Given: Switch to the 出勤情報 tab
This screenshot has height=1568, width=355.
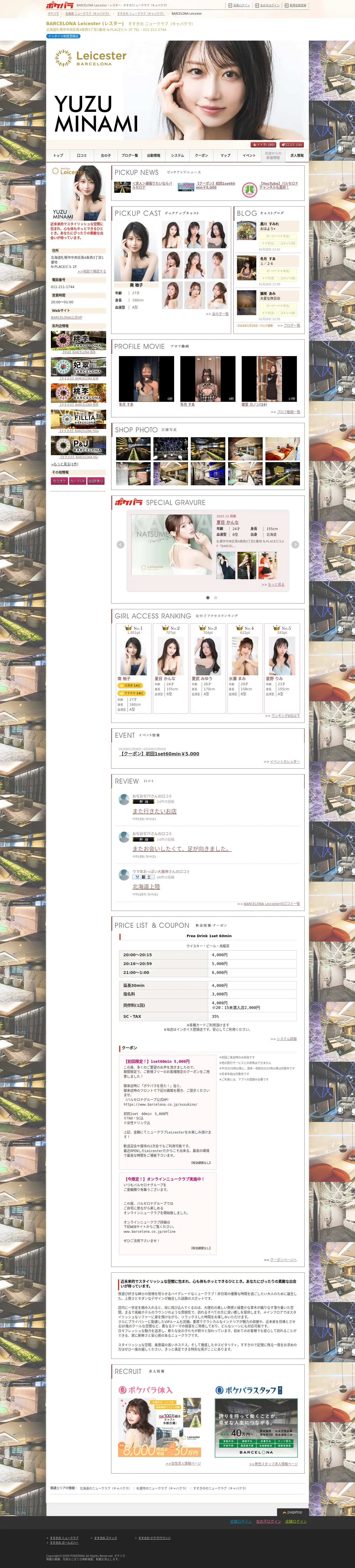Looking at the screenshot, I should (x=153, y=155).
